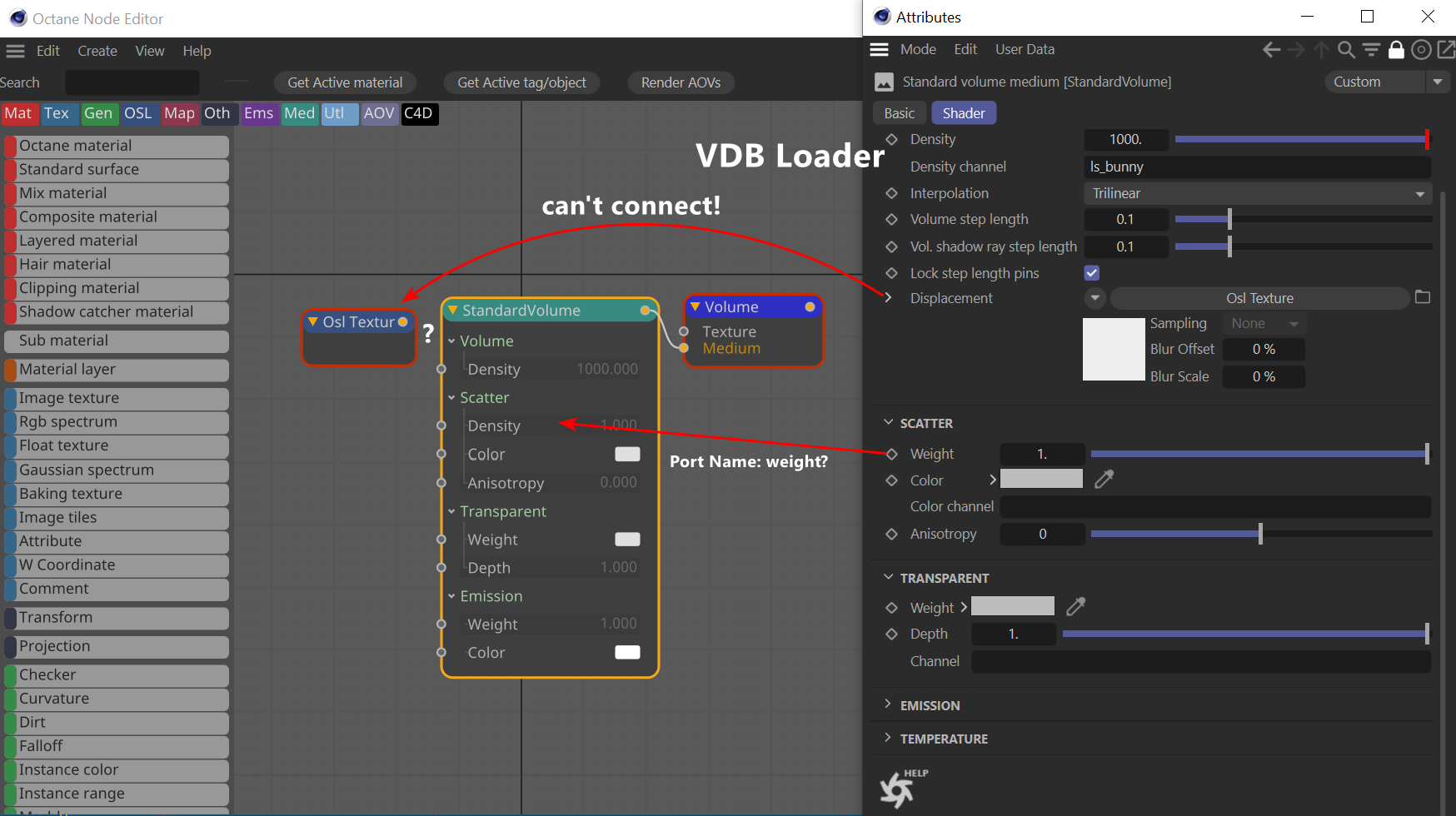Click the Displacement texture preview thumbnail

click(1114, 349)
